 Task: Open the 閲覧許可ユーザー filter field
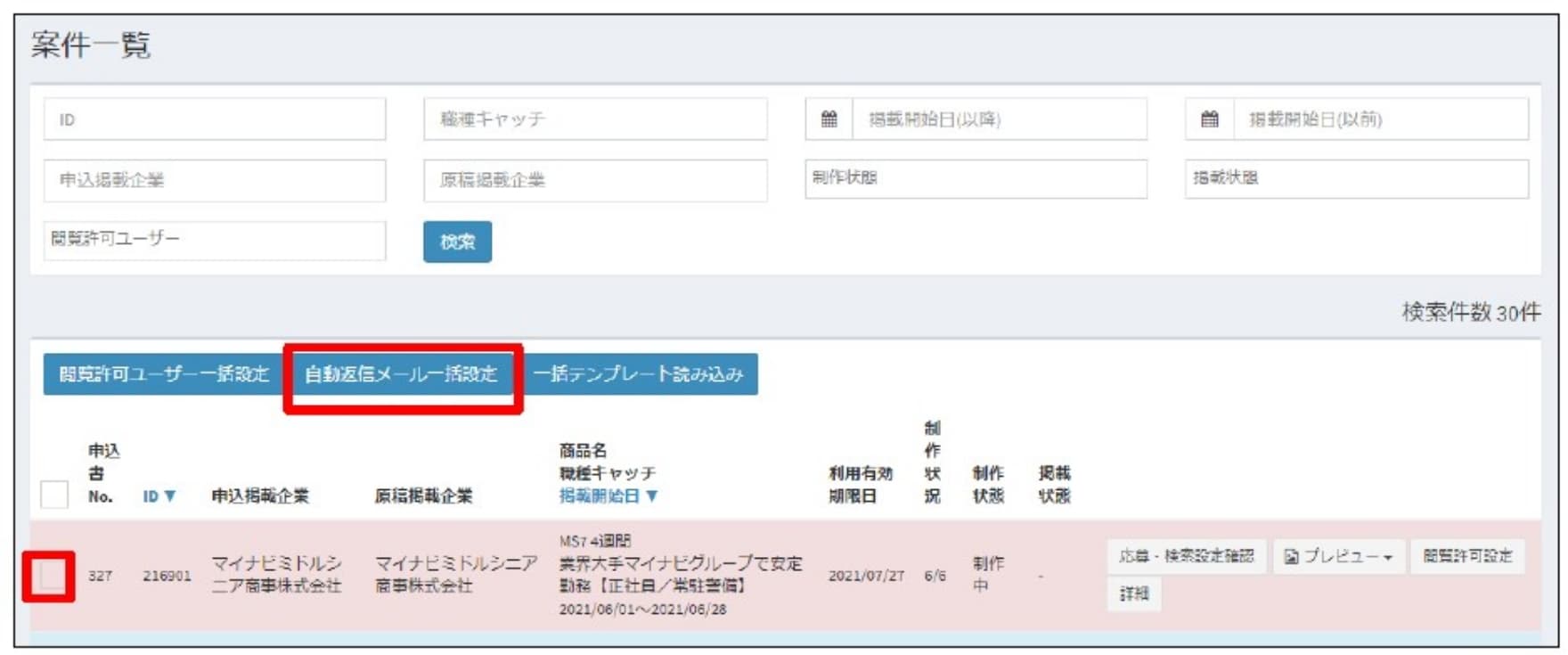(x=214, y=240)
